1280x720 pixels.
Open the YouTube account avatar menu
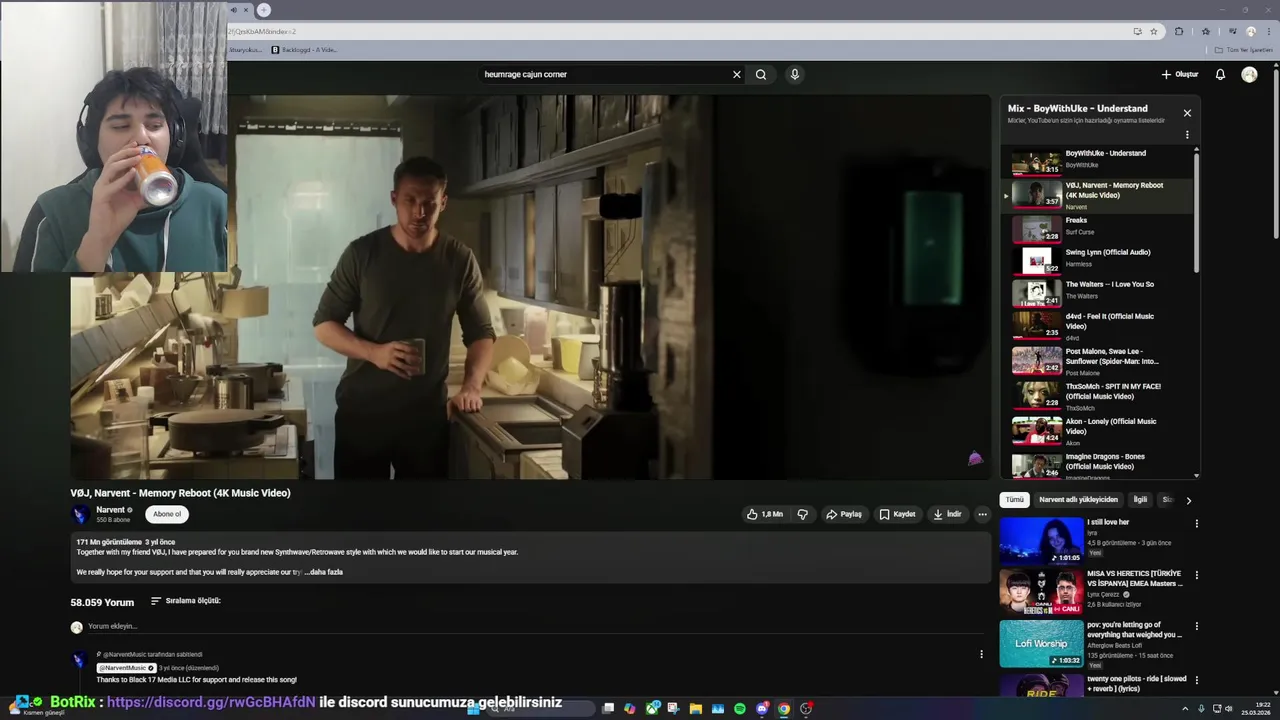1249,74
